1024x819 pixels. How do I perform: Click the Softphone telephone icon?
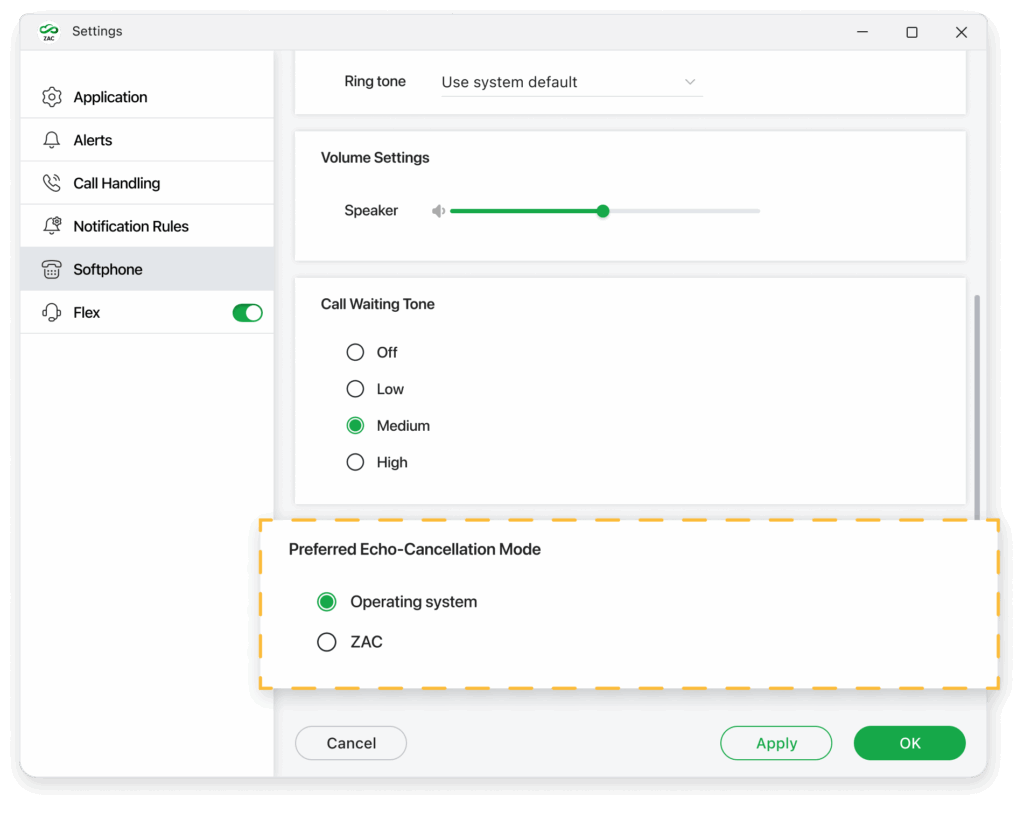pyautogui.click(x=51, y=269)
